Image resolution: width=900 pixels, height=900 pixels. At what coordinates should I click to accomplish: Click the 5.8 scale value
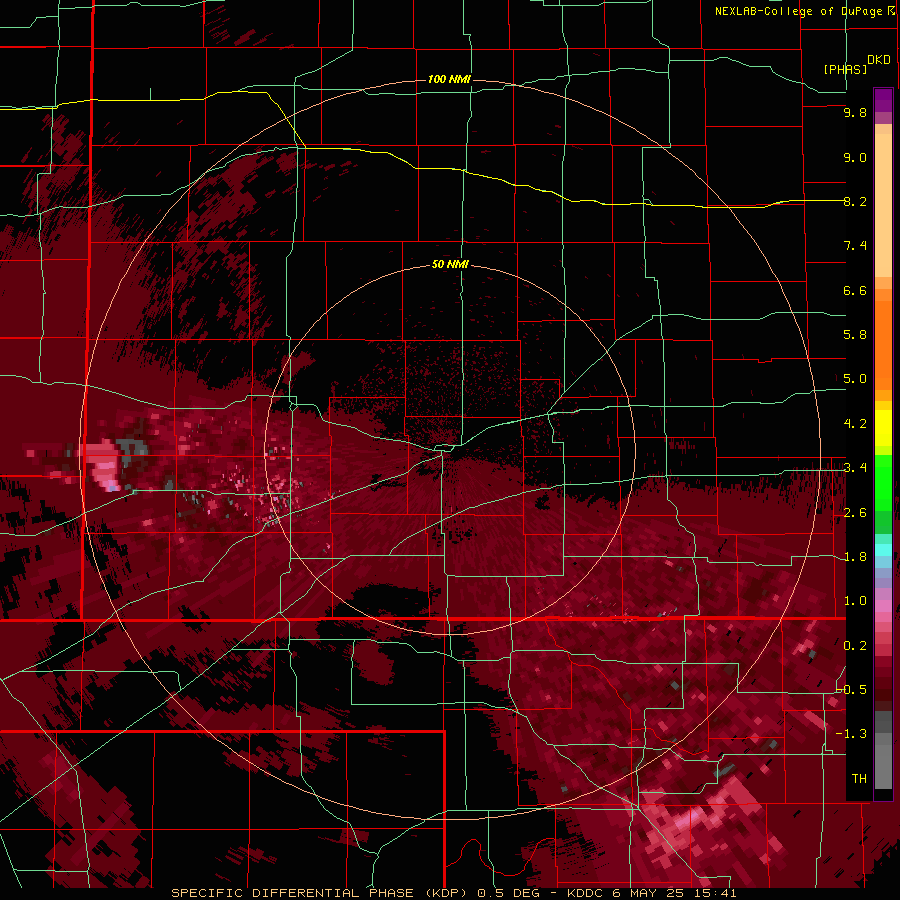855,335
